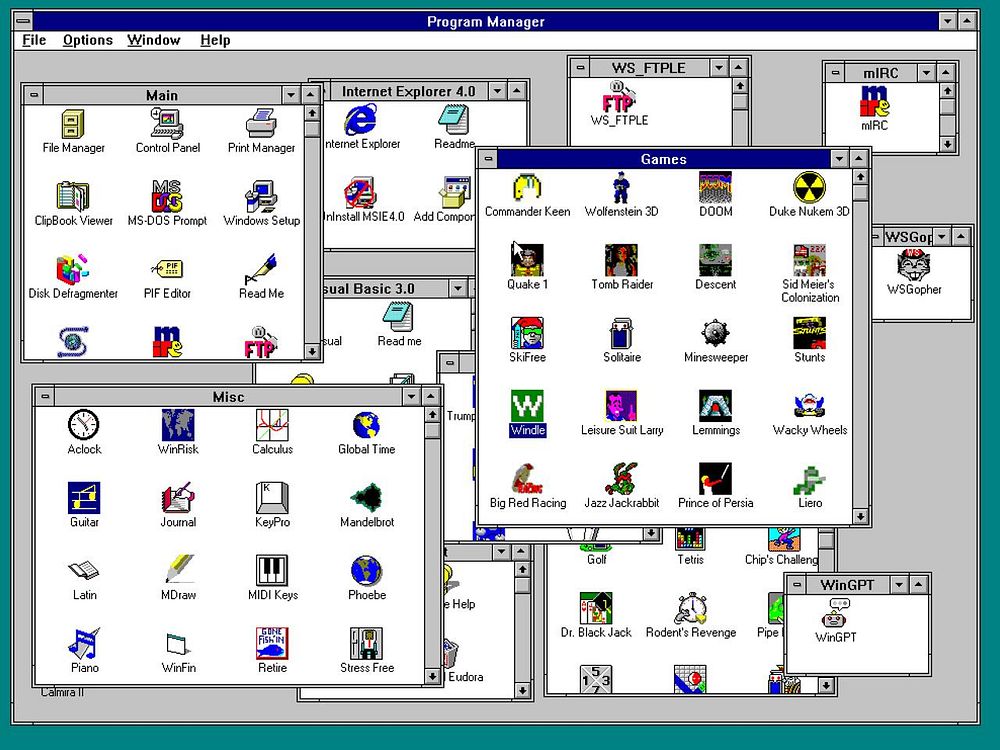Click the Tomb Raider icon

click(621, 260)
